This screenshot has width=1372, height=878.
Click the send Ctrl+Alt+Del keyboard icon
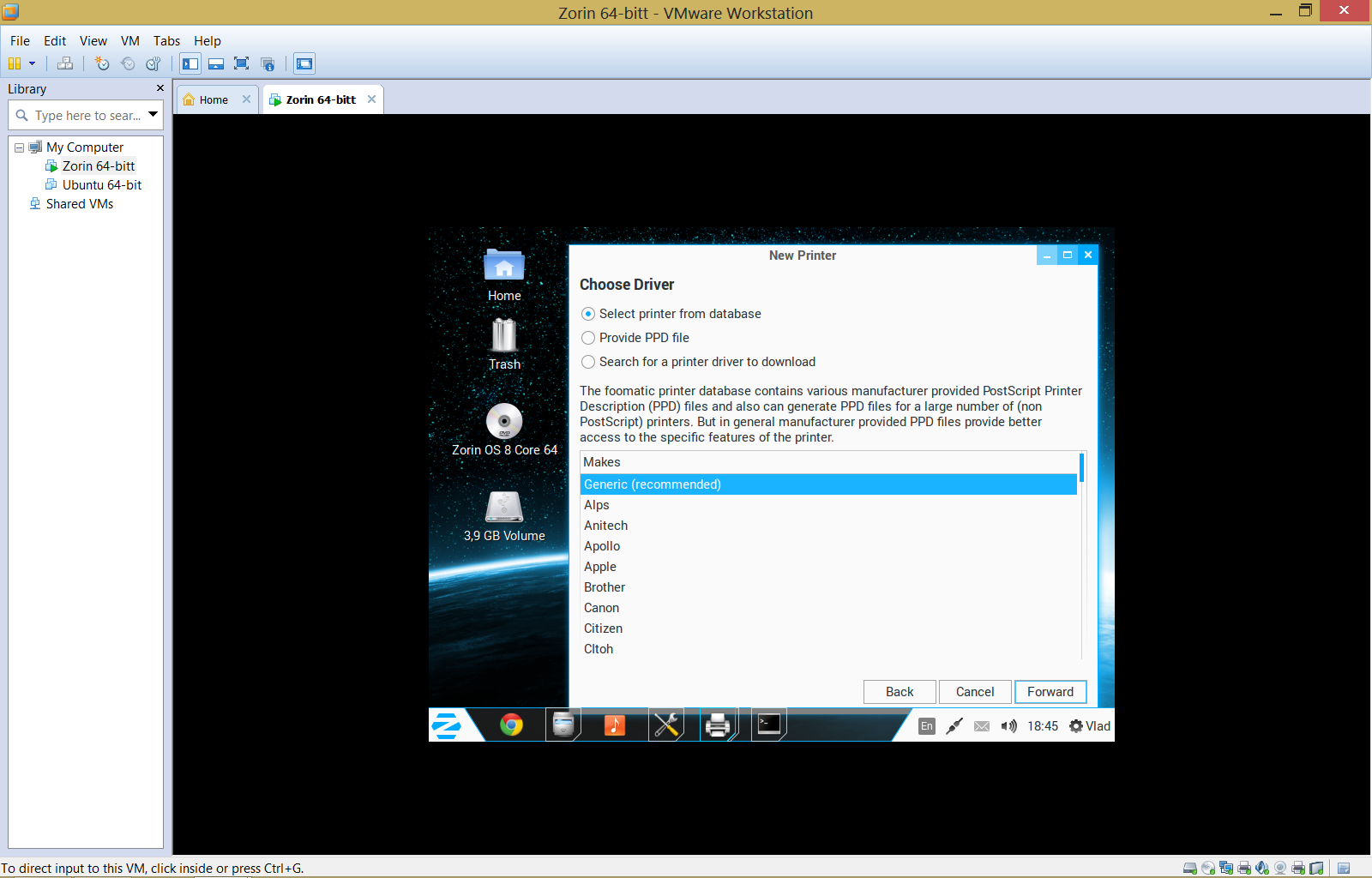(65, 63)
